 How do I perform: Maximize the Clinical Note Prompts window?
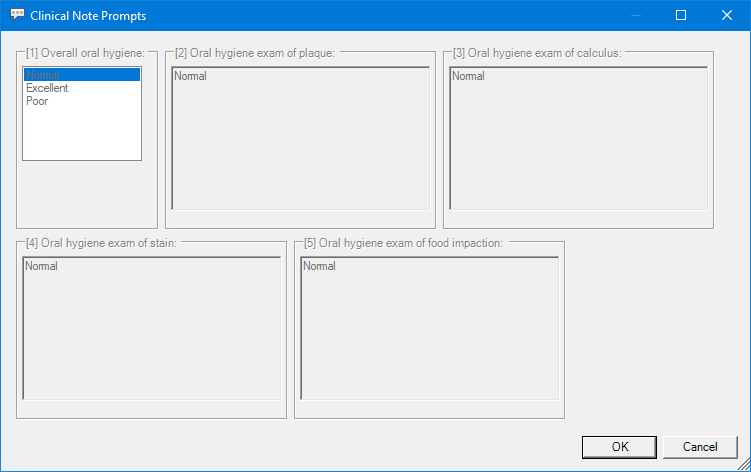pyautogui.click(x=681, y=16)
